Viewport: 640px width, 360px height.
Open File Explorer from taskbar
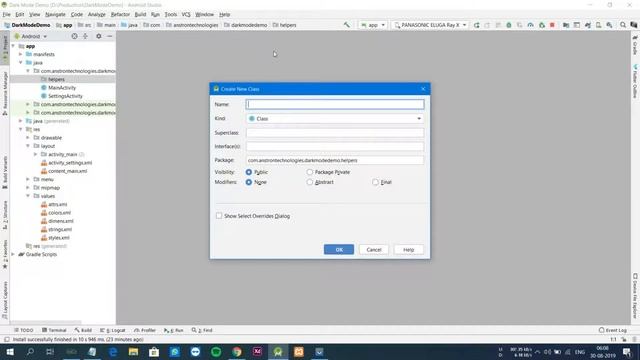tap(133, 352)
